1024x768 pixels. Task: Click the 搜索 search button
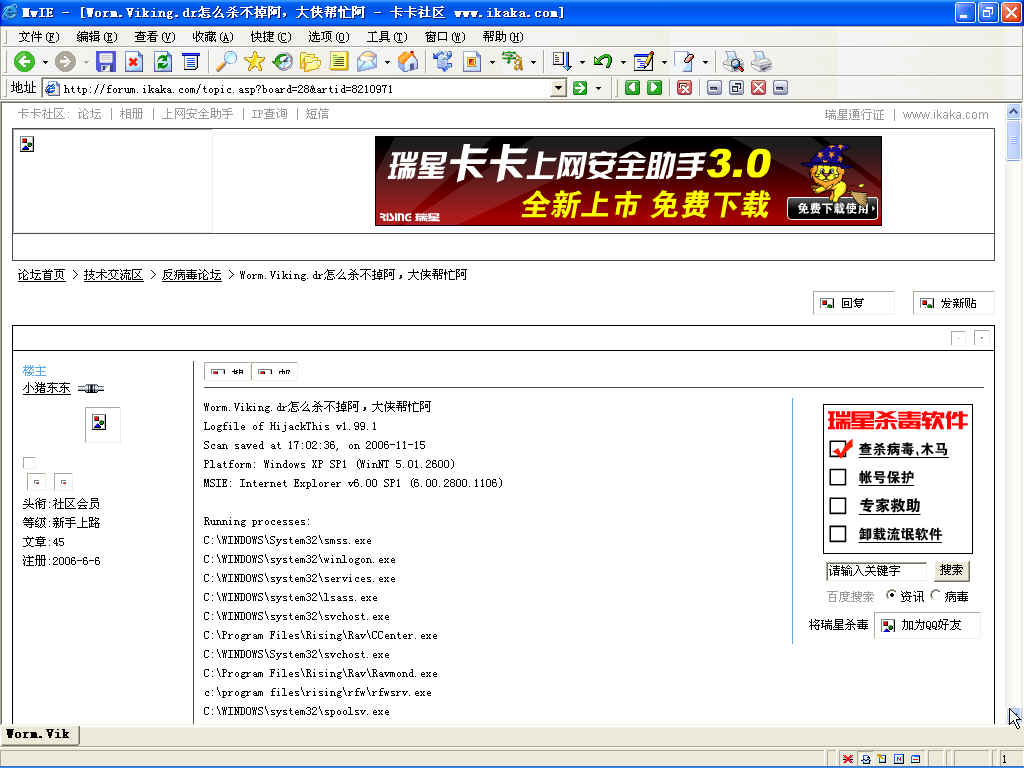(951, 570)
